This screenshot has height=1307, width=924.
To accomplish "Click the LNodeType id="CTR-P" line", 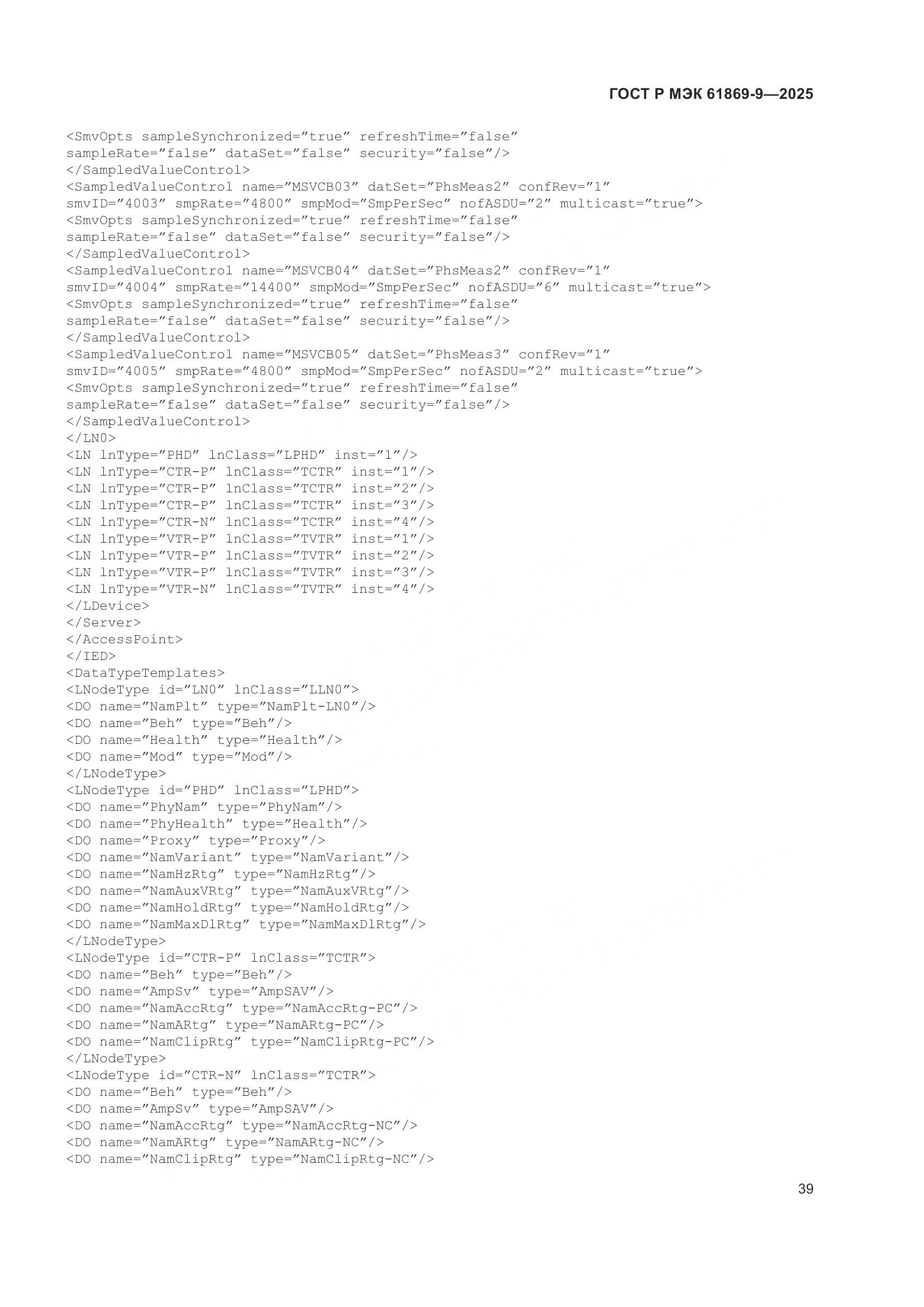I will [221, 958].
